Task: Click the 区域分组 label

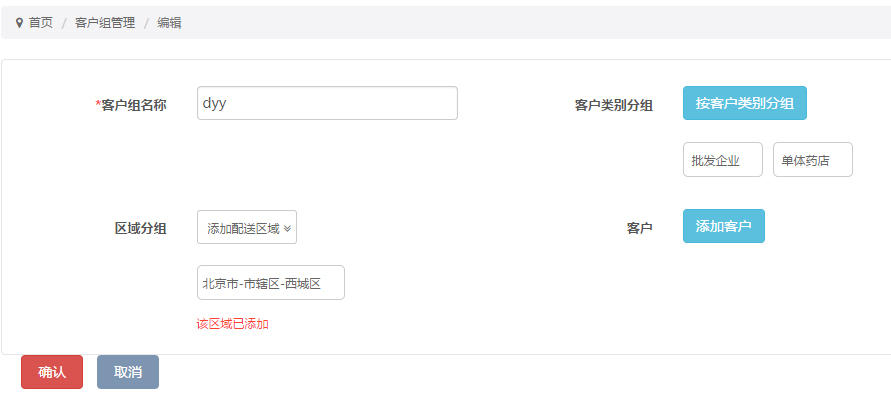Action: [140, 229]
